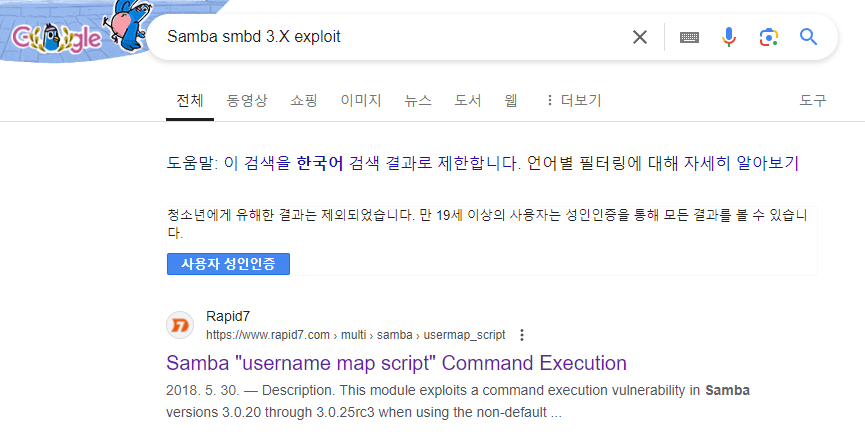Switch to the 뉴스 tab

418,100
